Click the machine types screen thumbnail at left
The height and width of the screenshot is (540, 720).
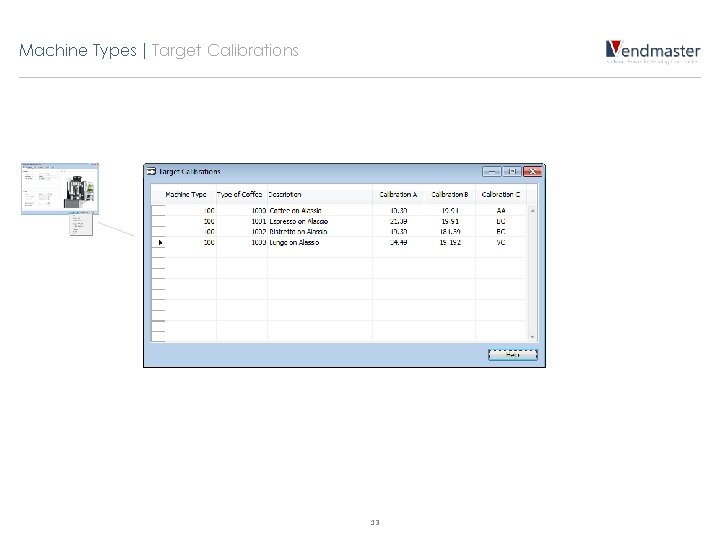click(60, 188)
